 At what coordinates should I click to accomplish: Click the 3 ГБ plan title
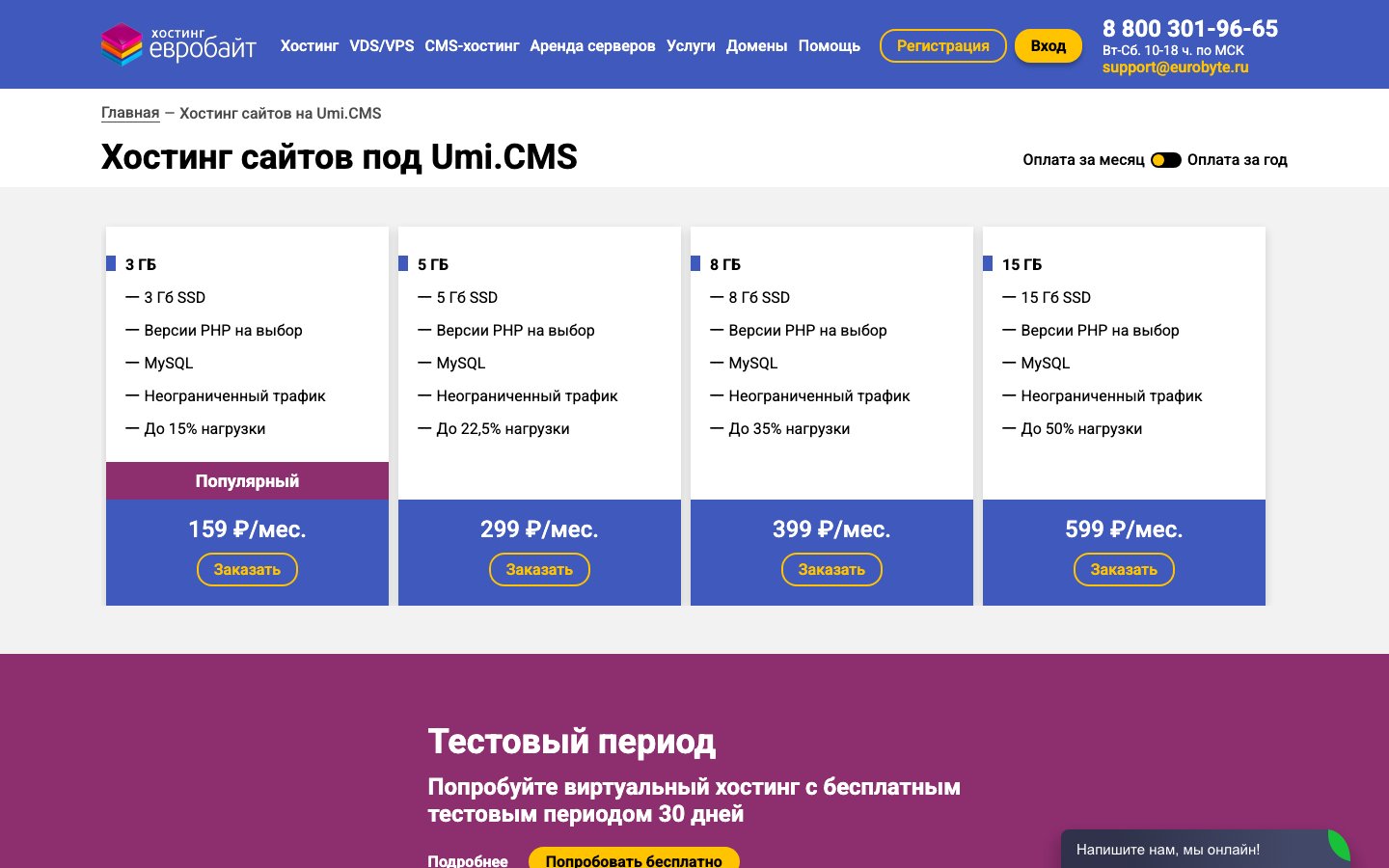141,264
